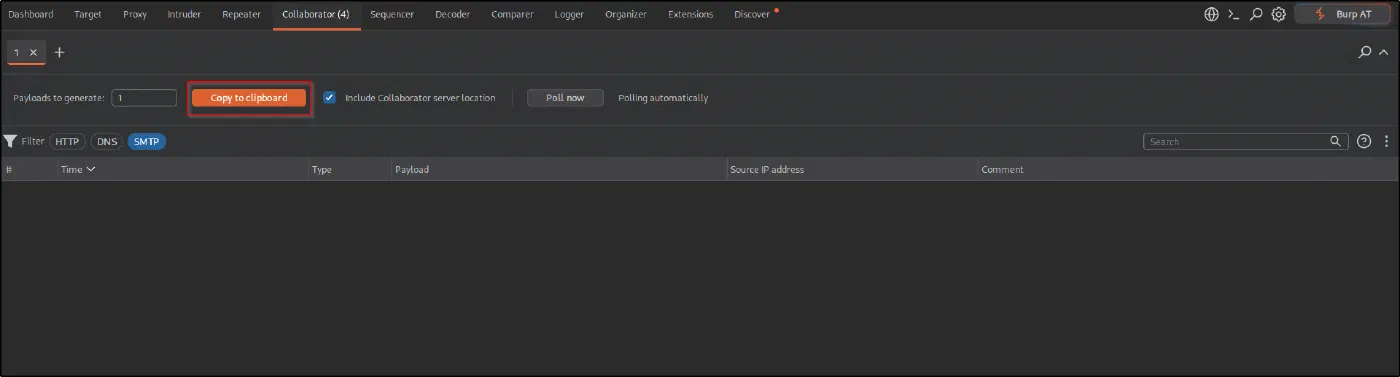Image resolution: width=1400 pixels, height=377 pixels.
Task: Sort by the Time column header
Action: 183,169
